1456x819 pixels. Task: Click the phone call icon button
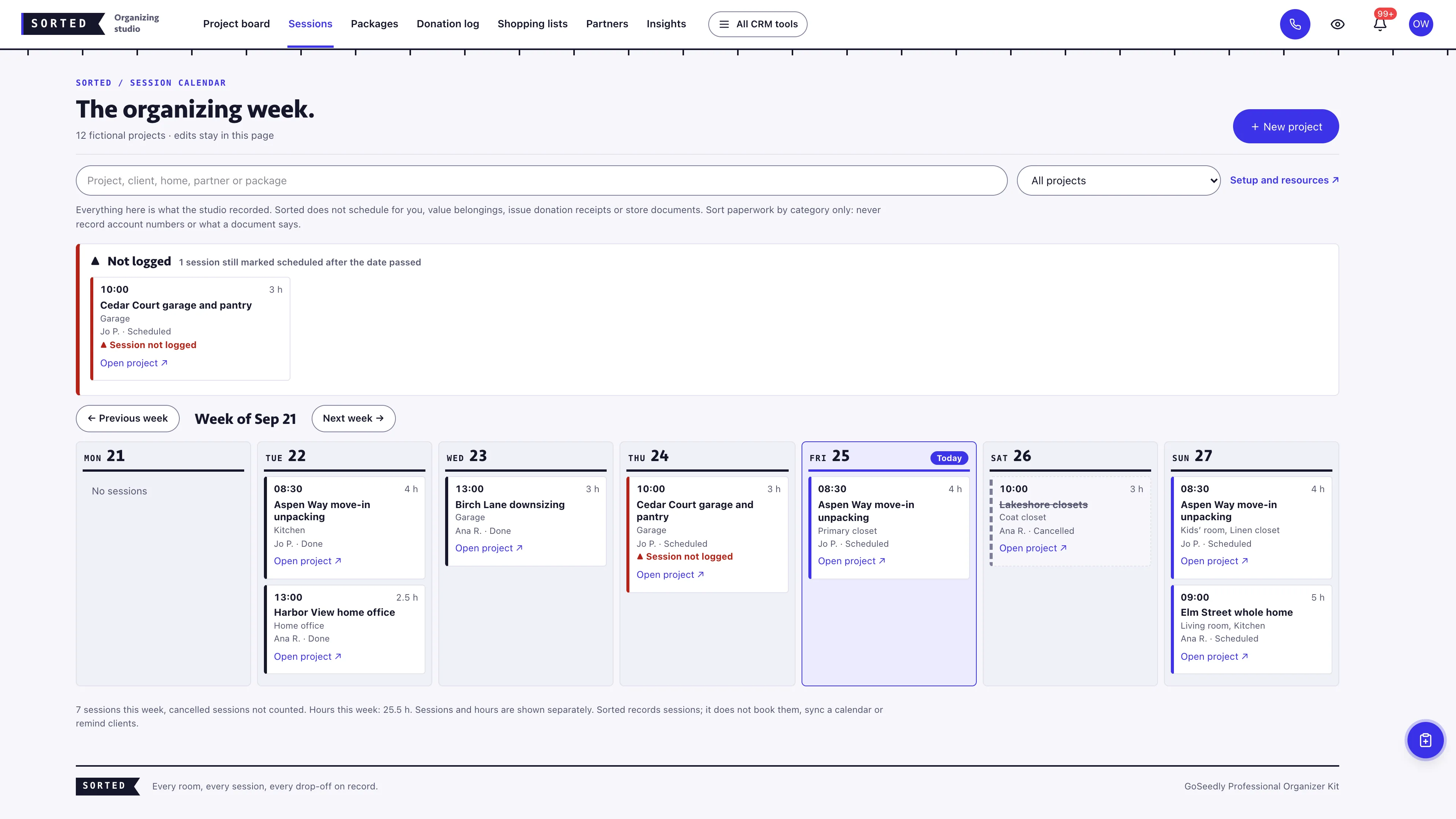click(x=1295, y=24)
